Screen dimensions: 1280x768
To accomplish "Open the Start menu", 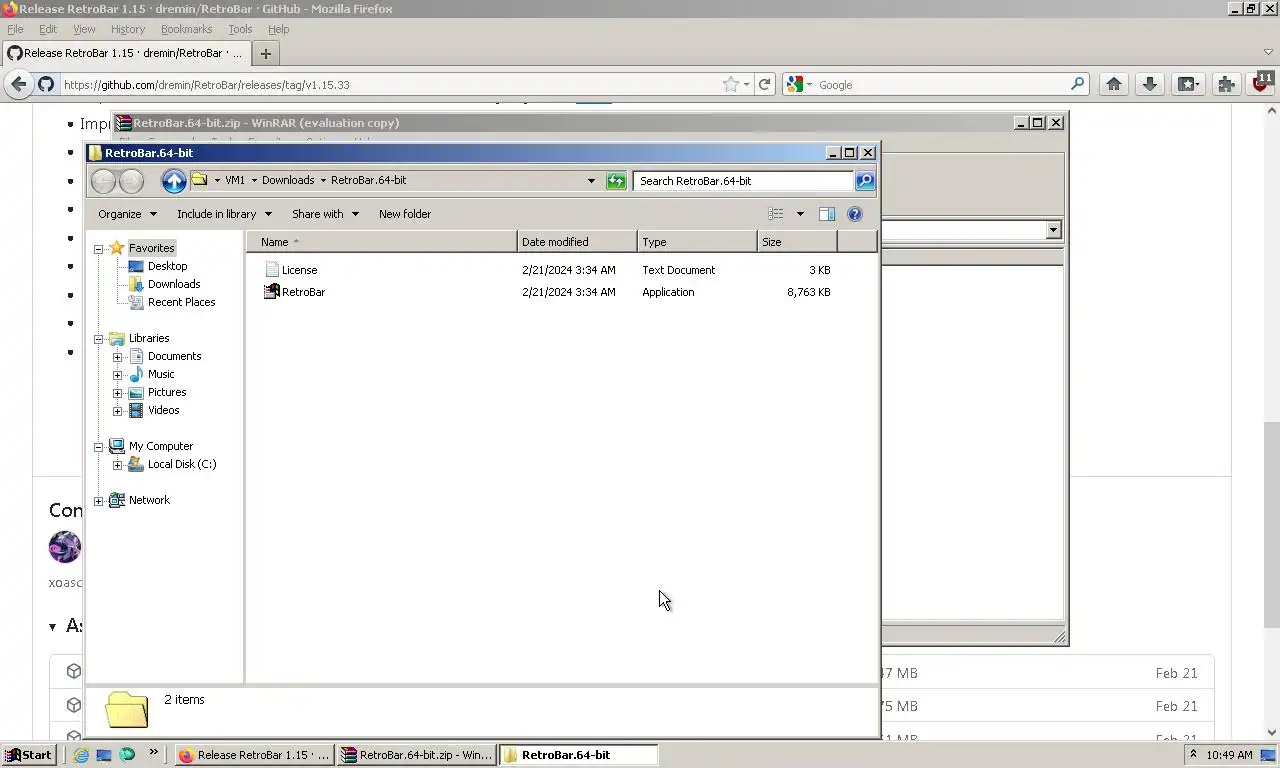I will pos(28,755).
